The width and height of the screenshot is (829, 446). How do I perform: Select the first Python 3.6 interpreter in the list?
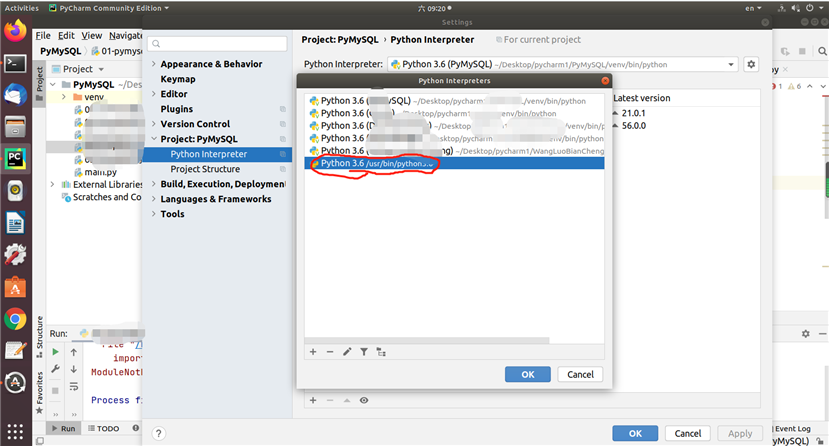[x=454, y=100]
